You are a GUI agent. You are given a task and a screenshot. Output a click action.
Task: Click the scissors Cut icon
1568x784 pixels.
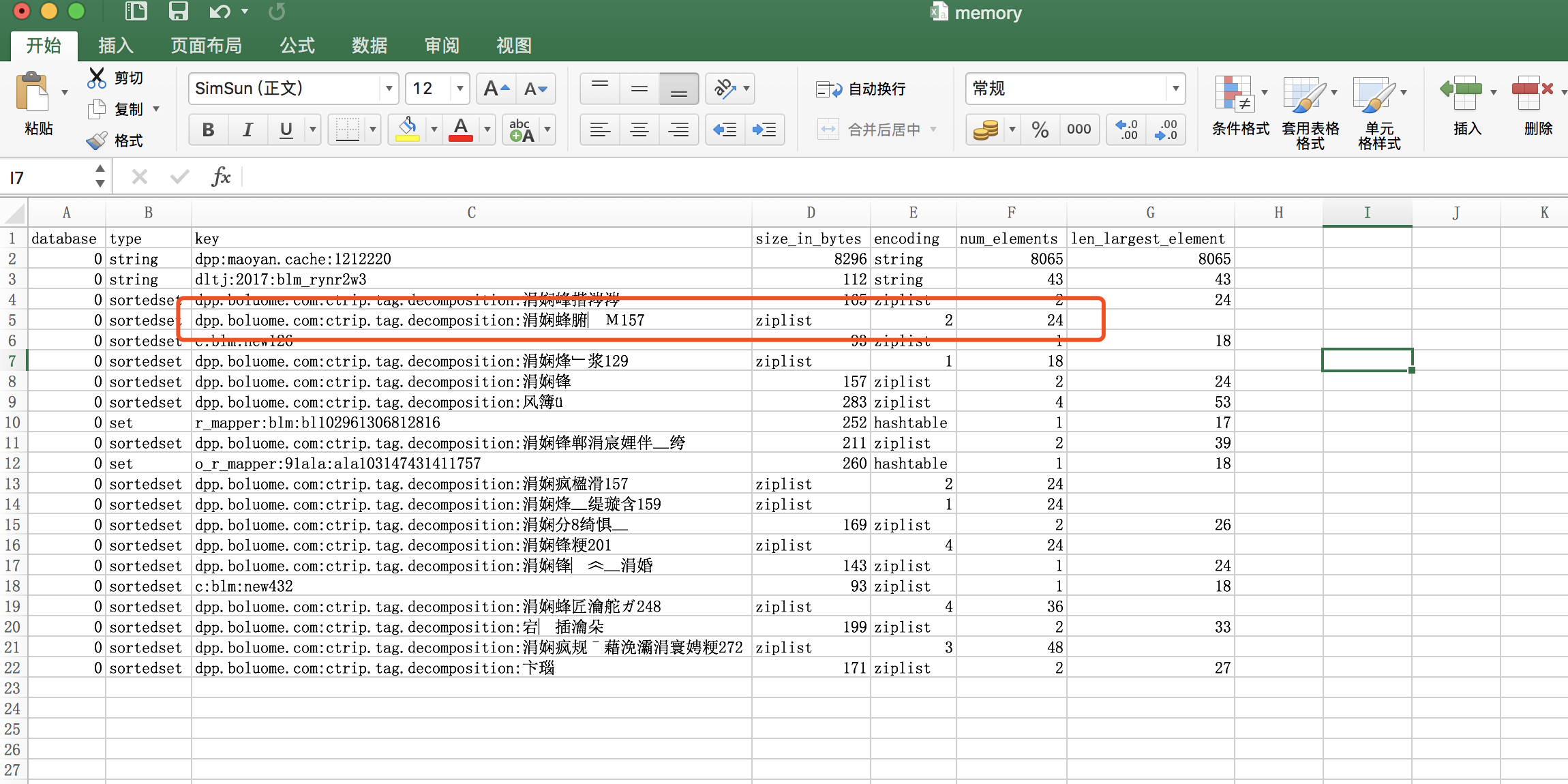point(96,78)
